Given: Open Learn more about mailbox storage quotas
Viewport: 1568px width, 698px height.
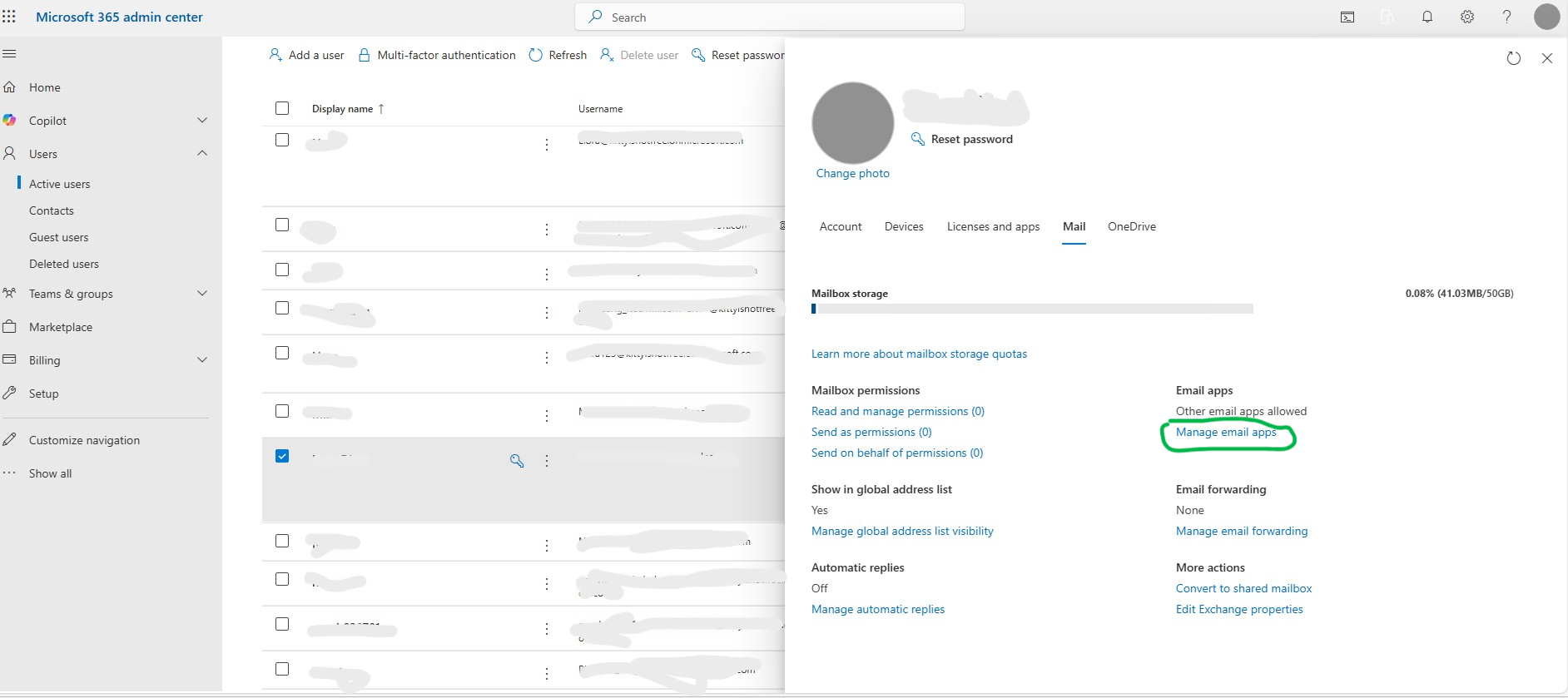Looking at the screenshot, I should pyautogui.click(x=919, y=354).
